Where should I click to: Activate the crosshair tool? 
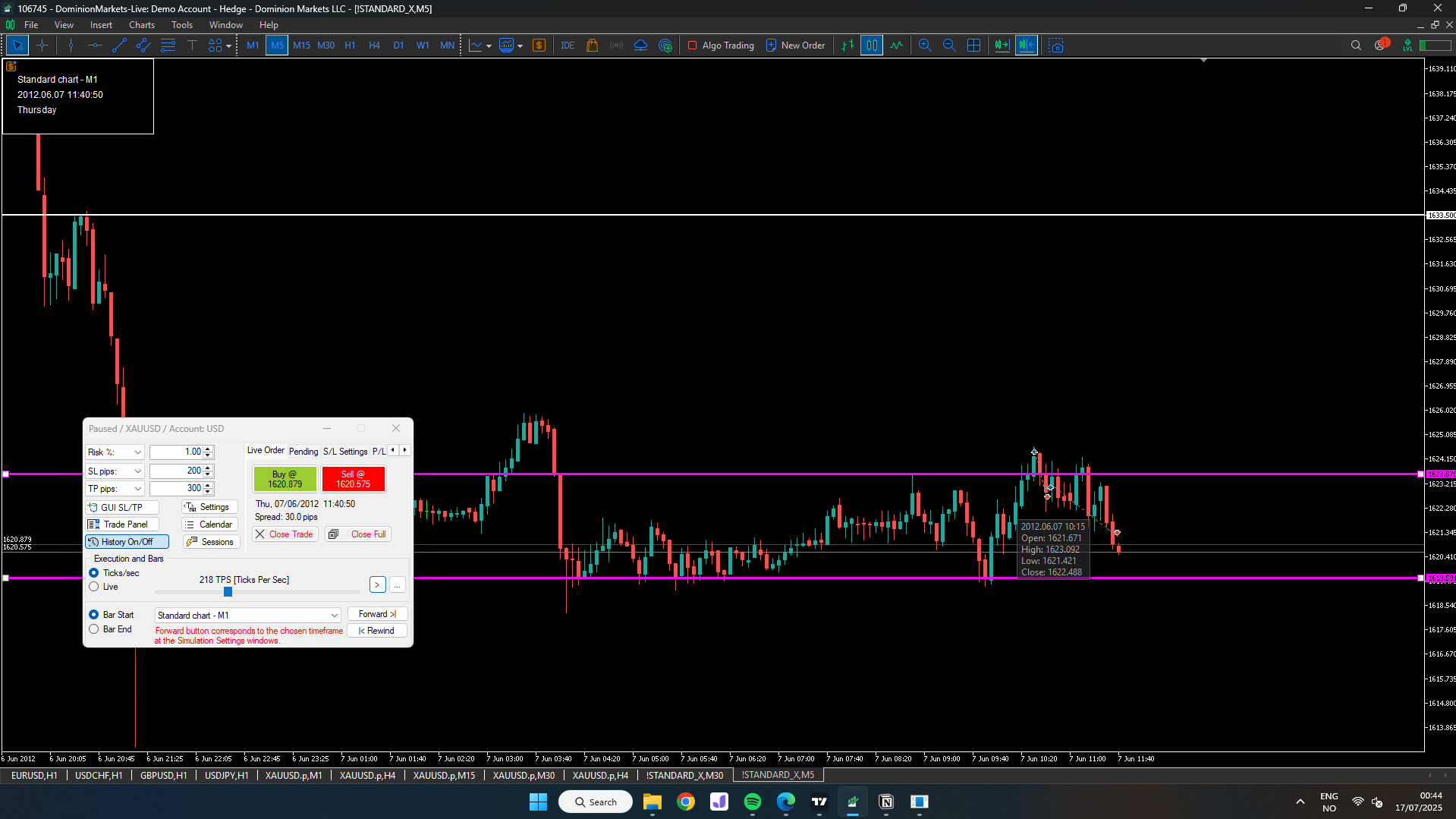point(42,46)
